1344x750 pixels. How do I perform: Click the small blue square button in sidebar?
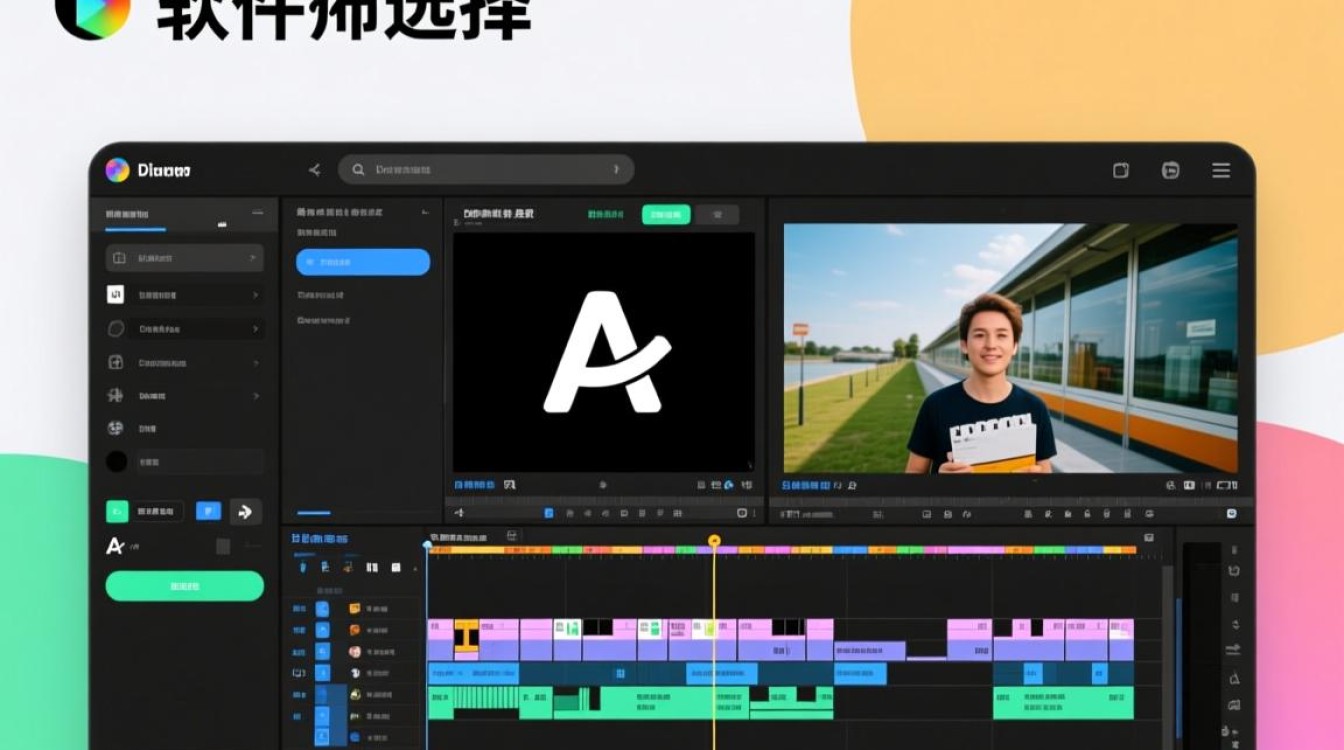(208, 511)
